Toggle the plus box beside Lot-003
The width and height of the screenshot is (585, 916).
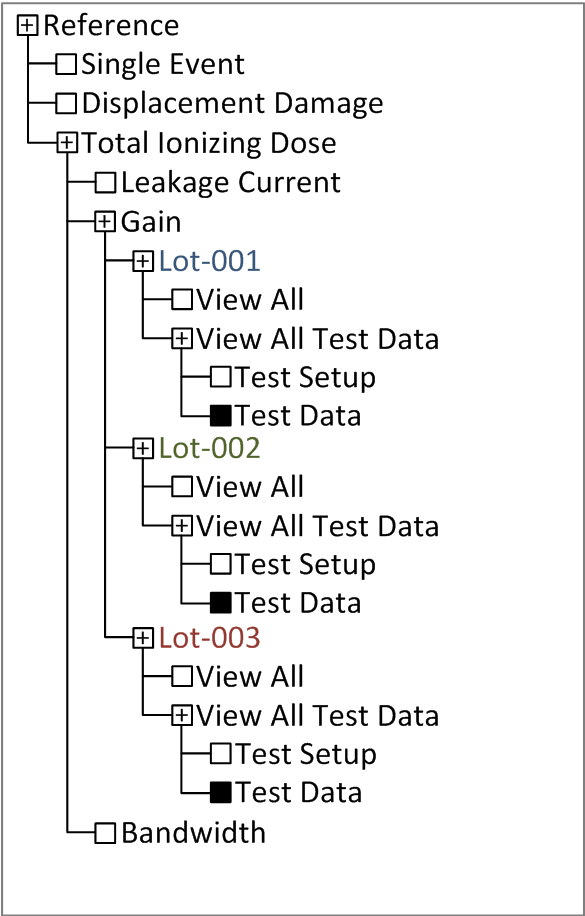pos(143,638)
